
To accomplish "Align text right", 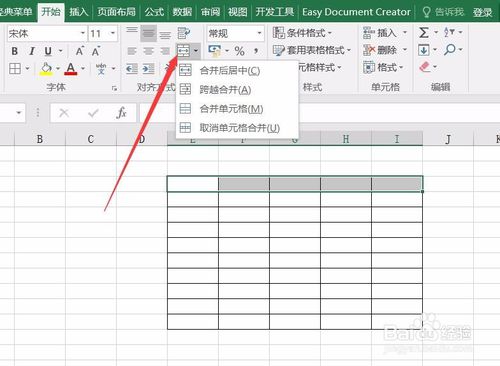I will [165, 51].
